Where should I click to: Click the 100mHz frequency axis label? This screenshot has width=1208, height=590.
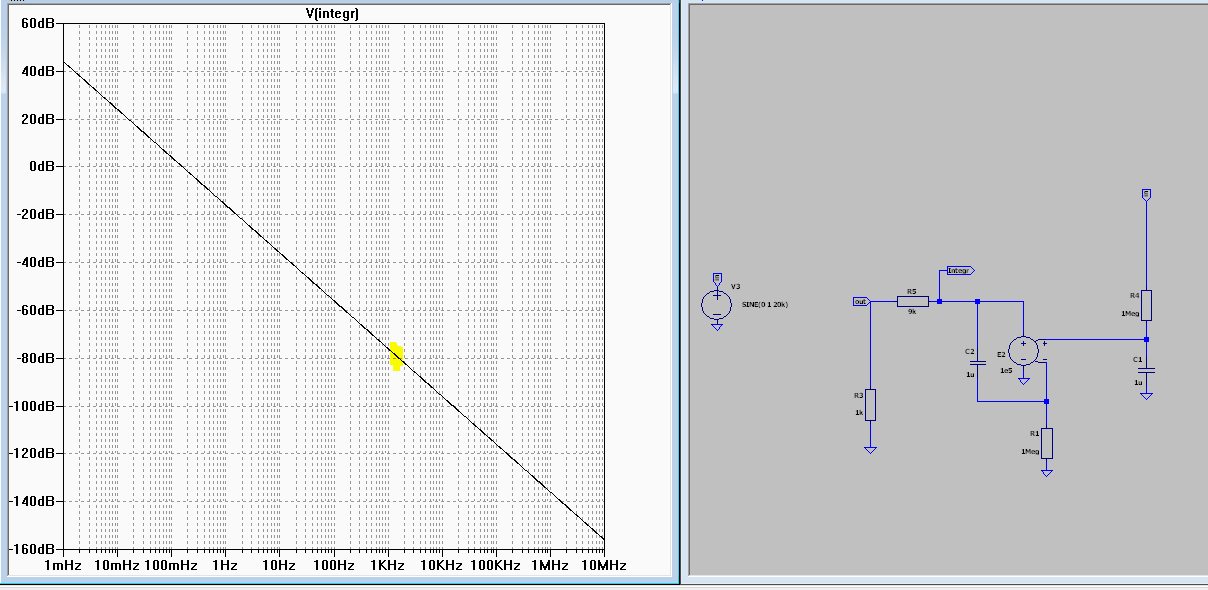pyautogui.click(x=171, y=565)
